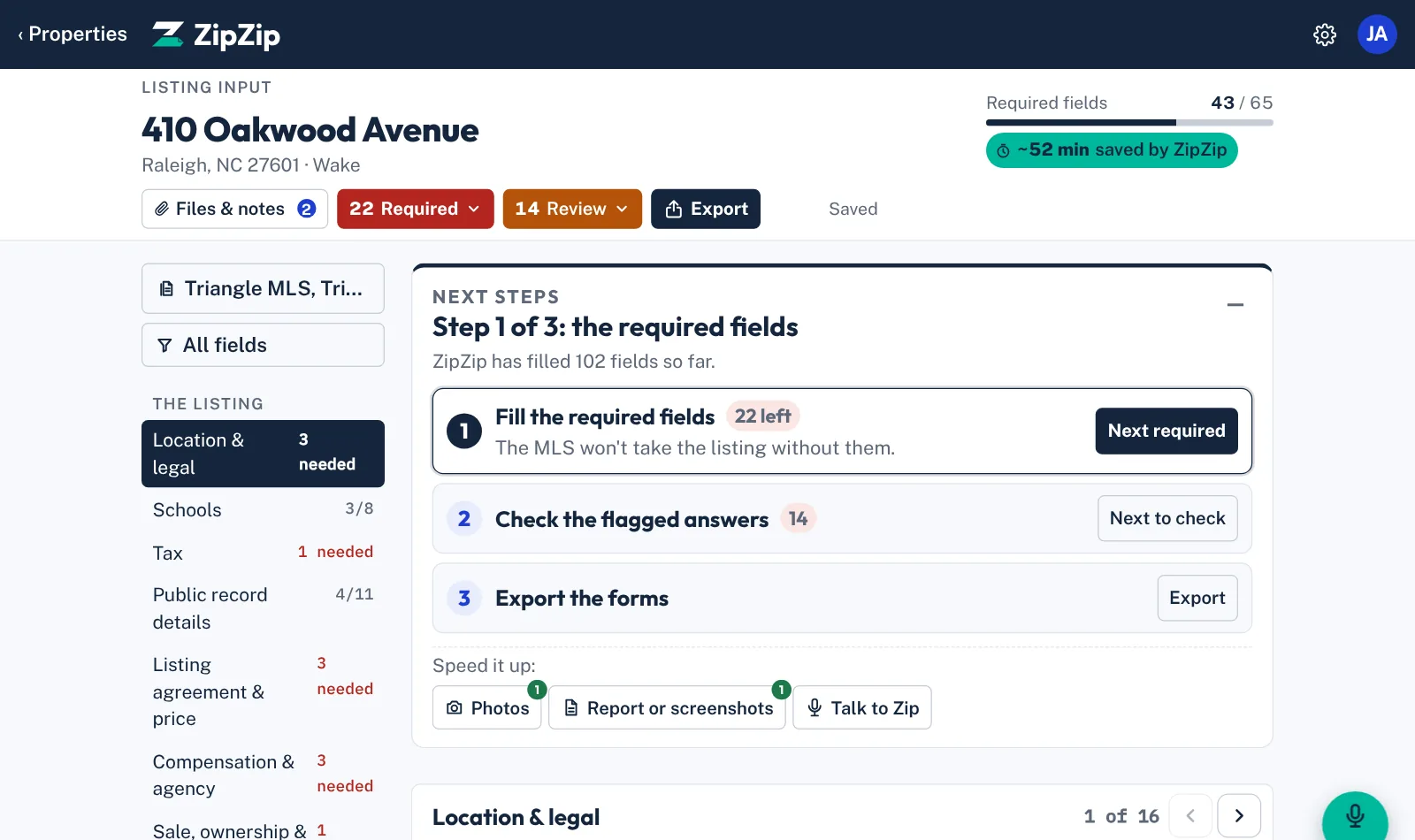Image resolution: width=1415 pixels, height=840 pixels.
Task: Open the settings gear icon
Action: [x=1325, y=34]
